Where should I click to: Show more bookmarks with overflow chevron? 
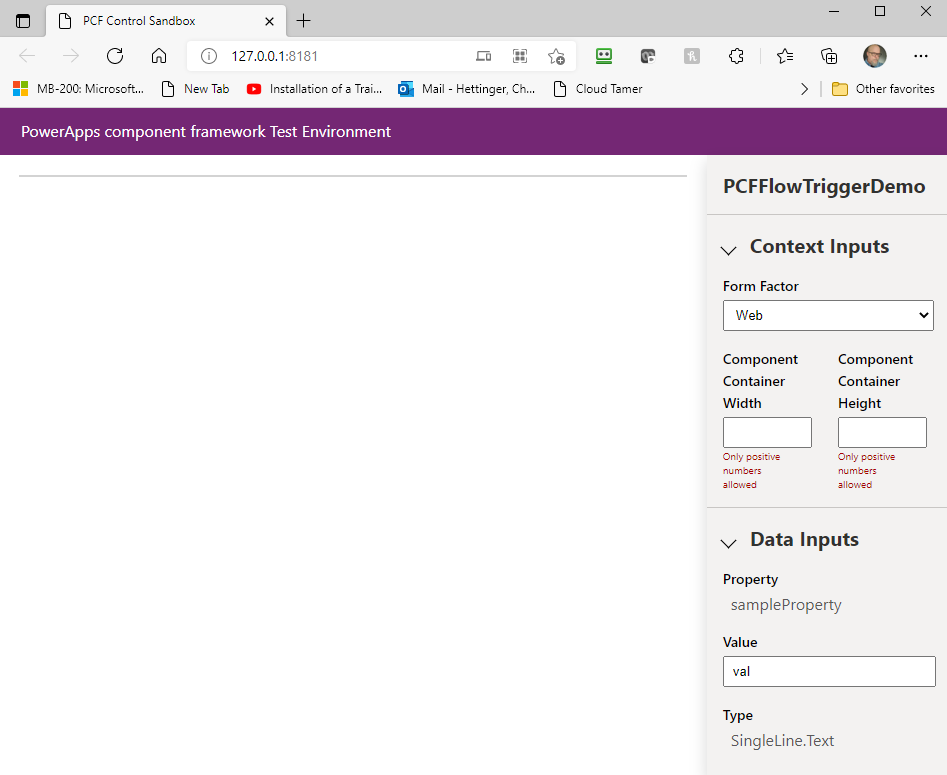[804, 89]
